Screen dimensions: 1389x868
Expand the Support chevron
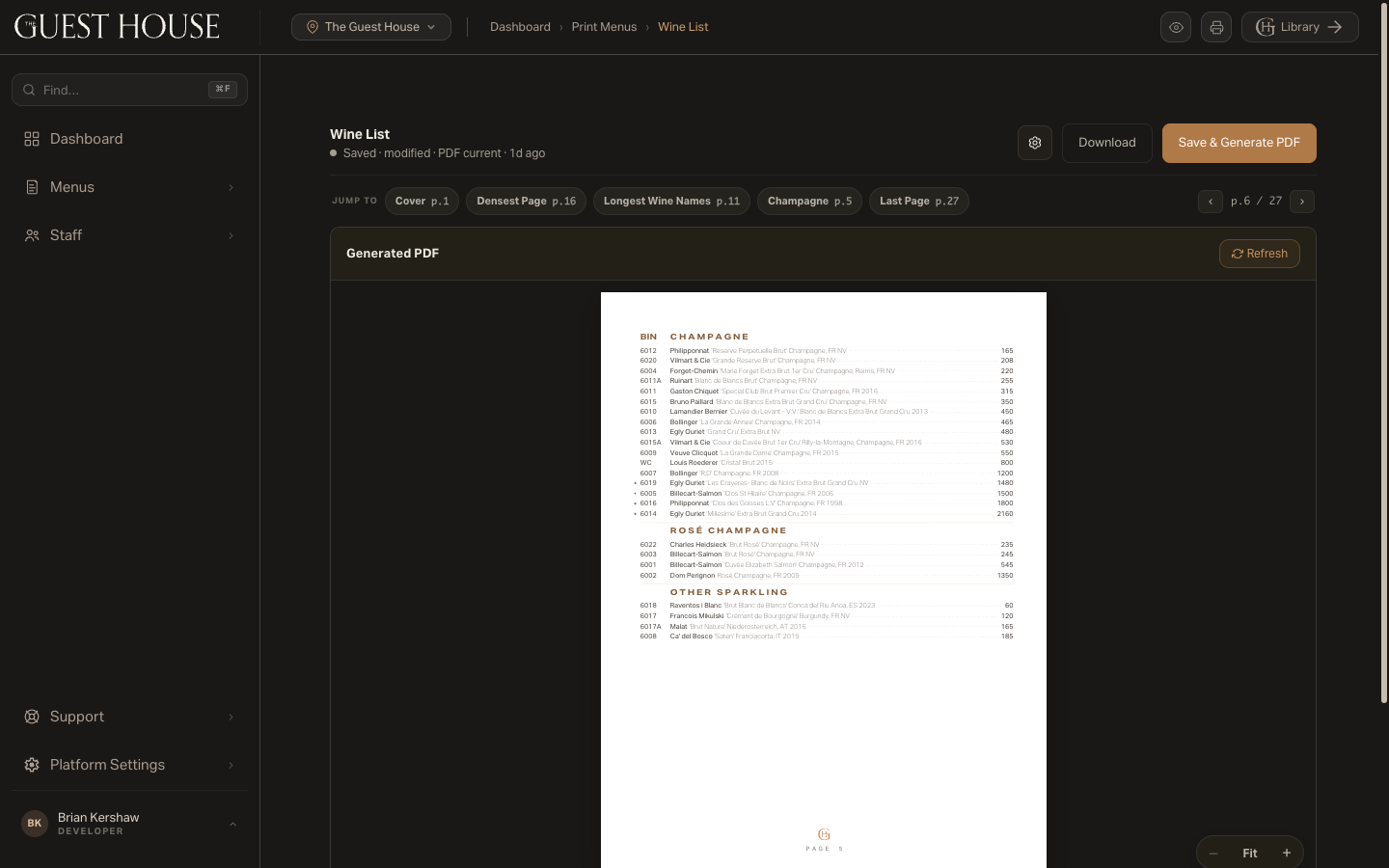coord(231,717)
